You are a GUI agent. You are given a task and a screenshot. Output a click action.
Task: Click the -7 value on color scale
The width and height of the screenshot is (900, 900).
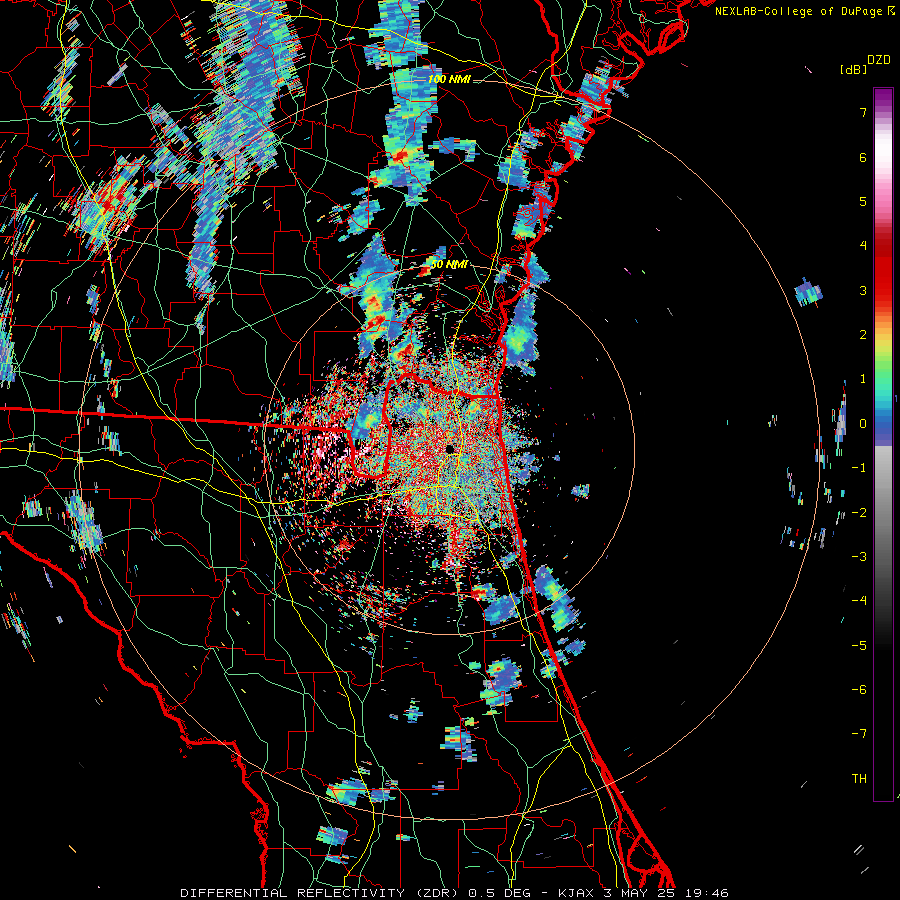point(859,734)
